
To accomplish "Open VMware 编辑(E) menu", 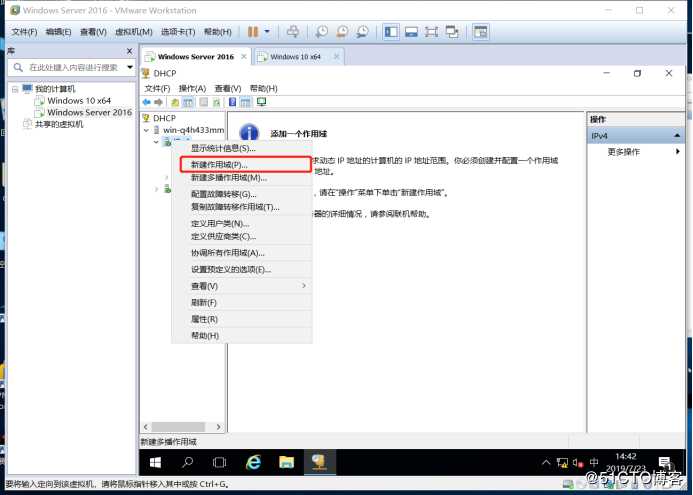I will [58, 32].
